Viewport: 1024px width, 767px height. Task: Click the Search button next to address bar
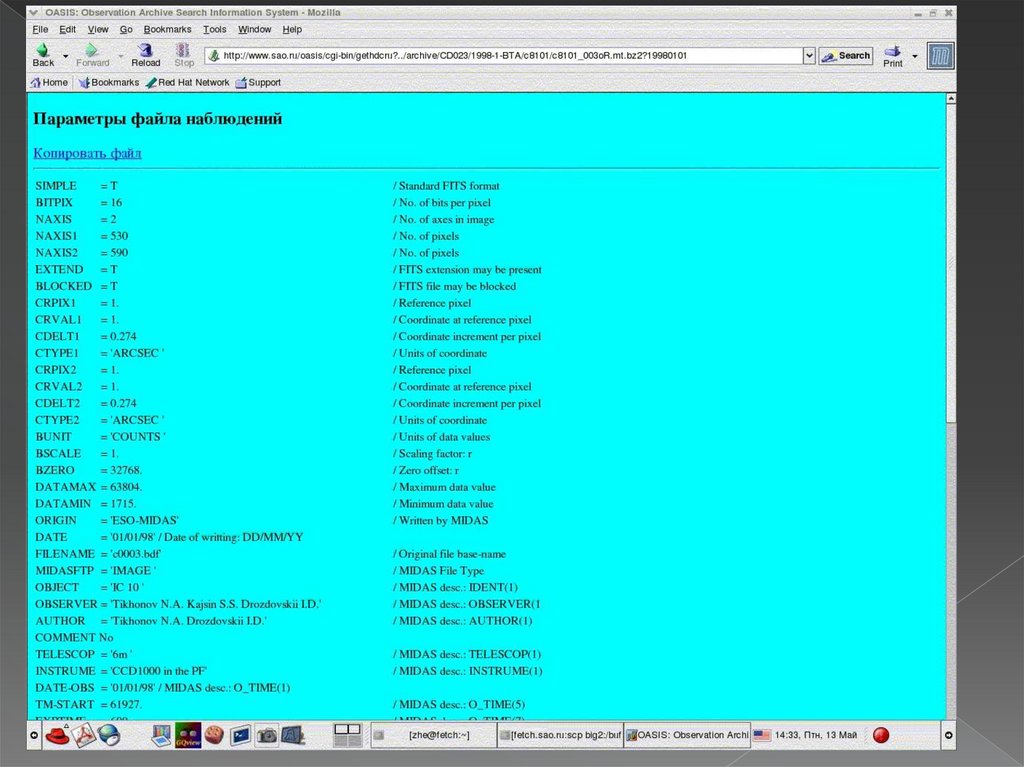(846, 56)
